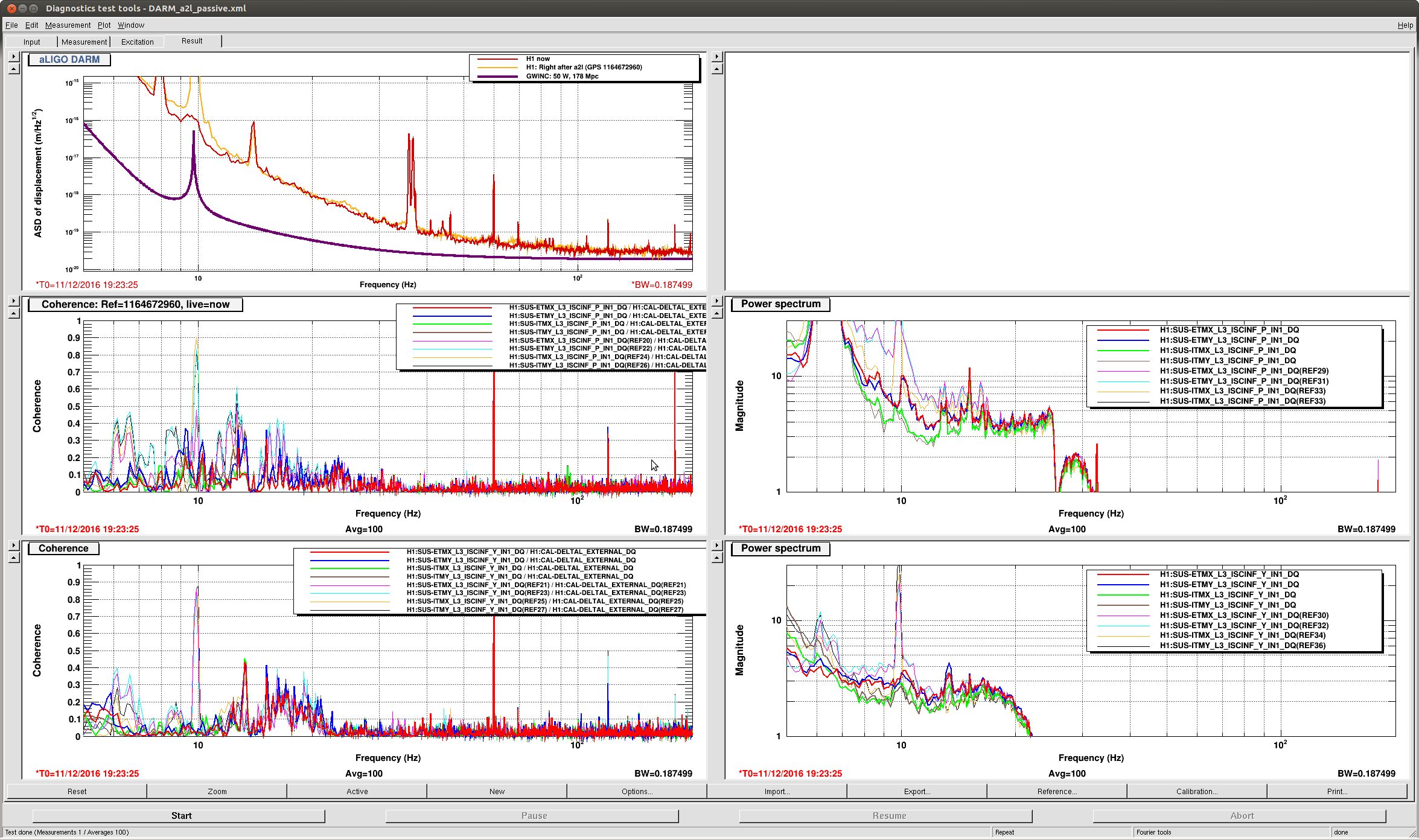Click the New button

pos(497,791)
